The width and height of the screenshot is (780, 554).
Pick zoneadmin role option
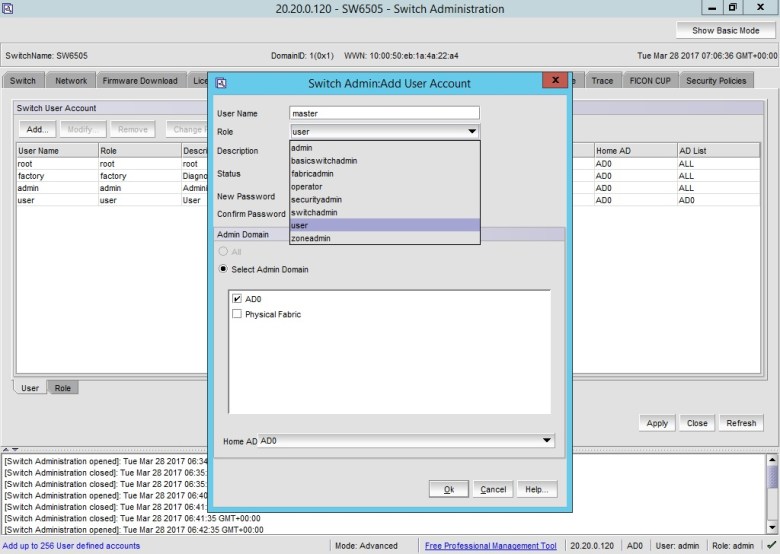(x=310, y=238)
